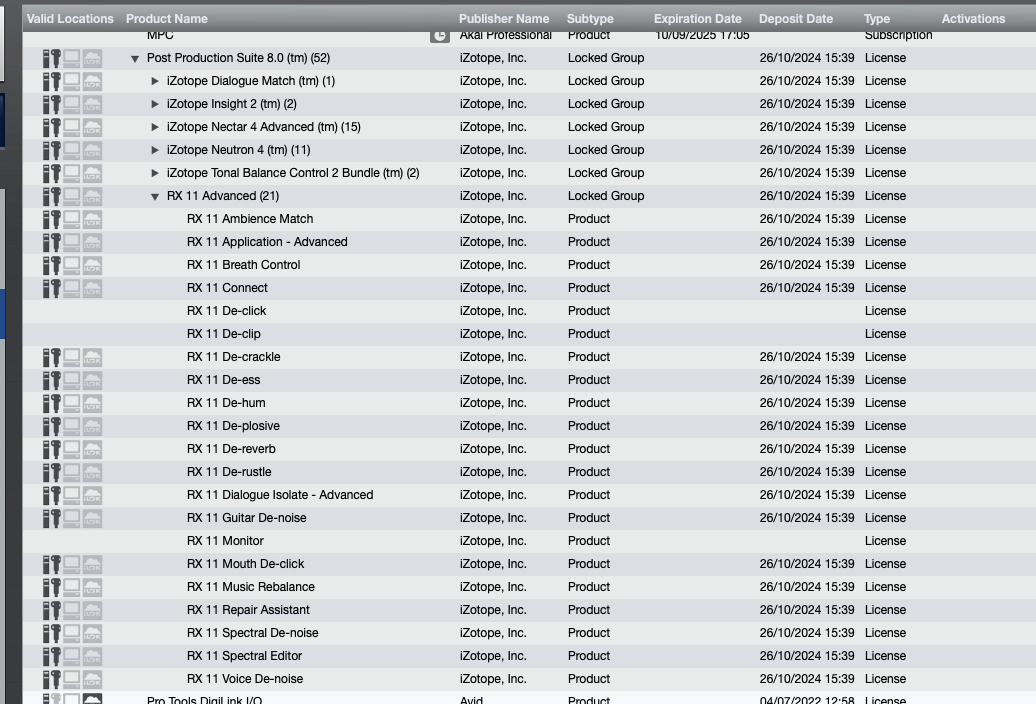
Task: Click Akai Professional publisher in MPC row
Action: pyautogui.click(x=505, y=36)
